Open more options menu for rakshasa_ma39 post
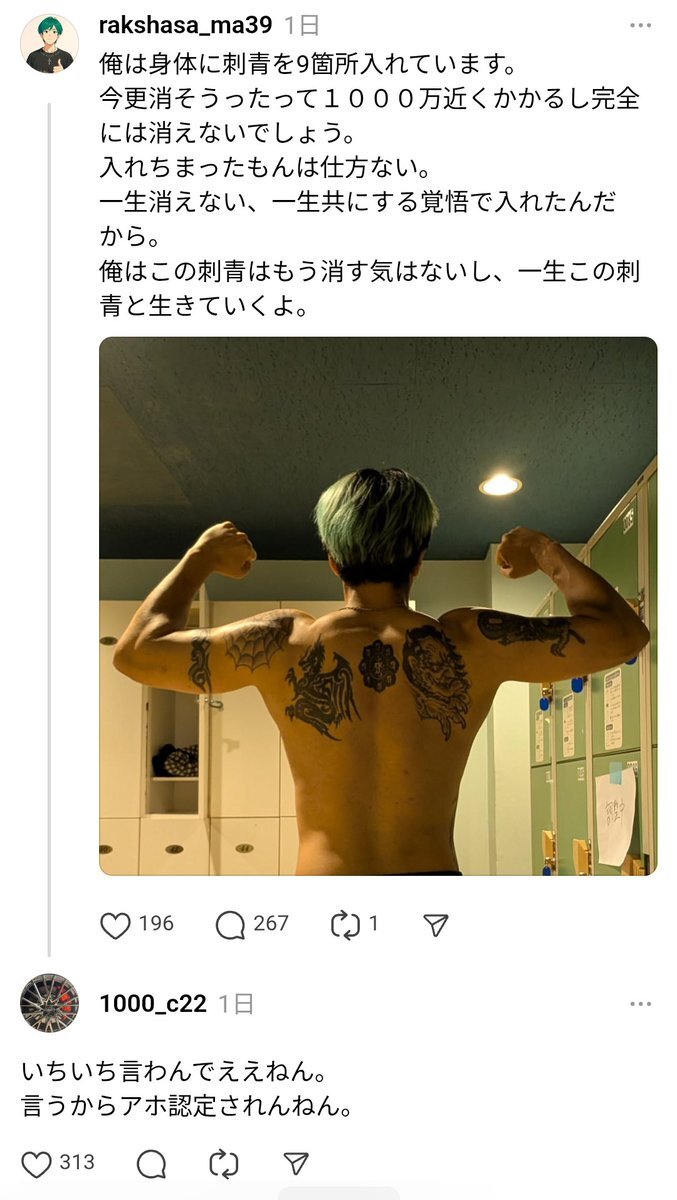 pyautogui.click(x=641, y=25)
